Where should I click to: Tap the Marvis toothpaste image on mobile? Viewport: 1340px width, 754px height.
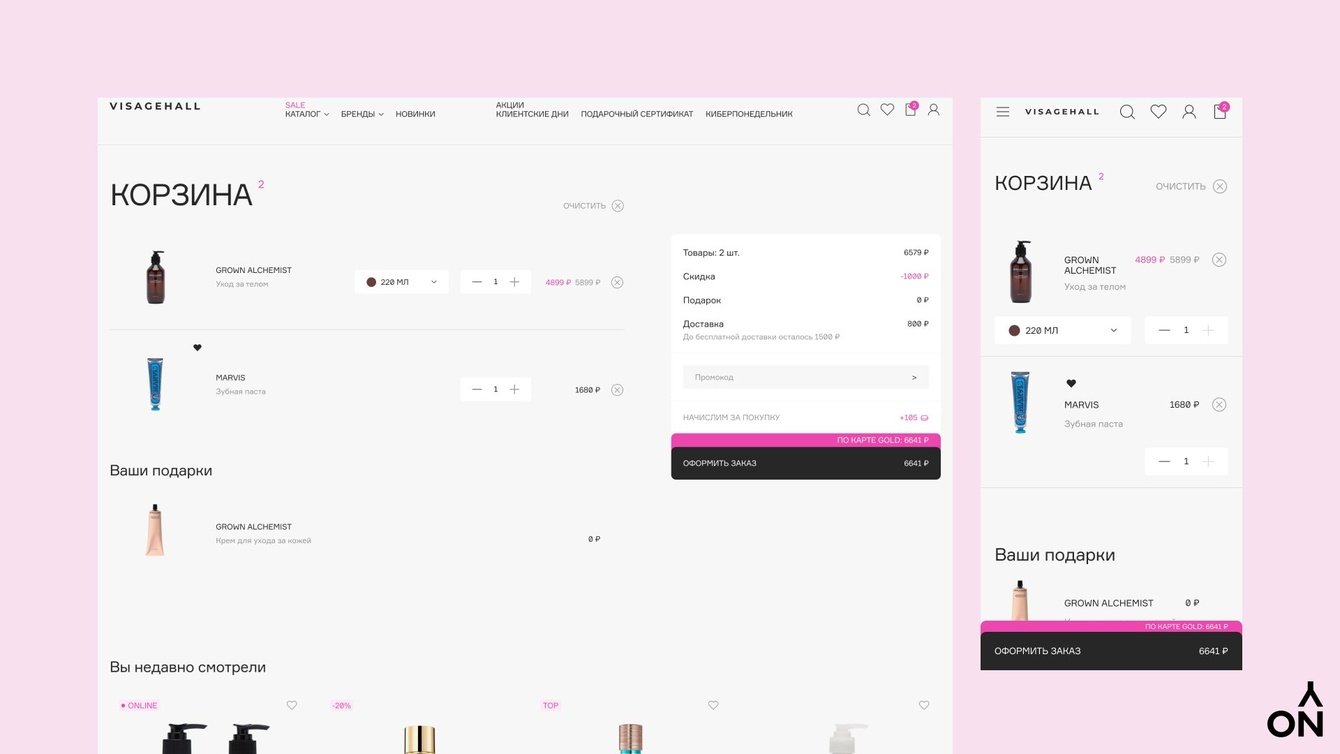click(1020, 403)
